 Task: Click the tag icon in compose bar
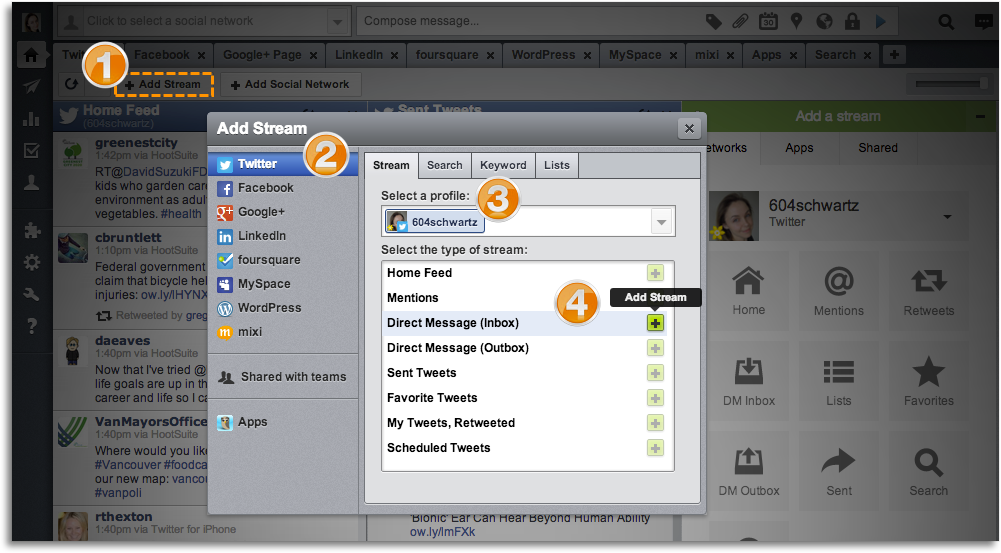tap(713, 22)
